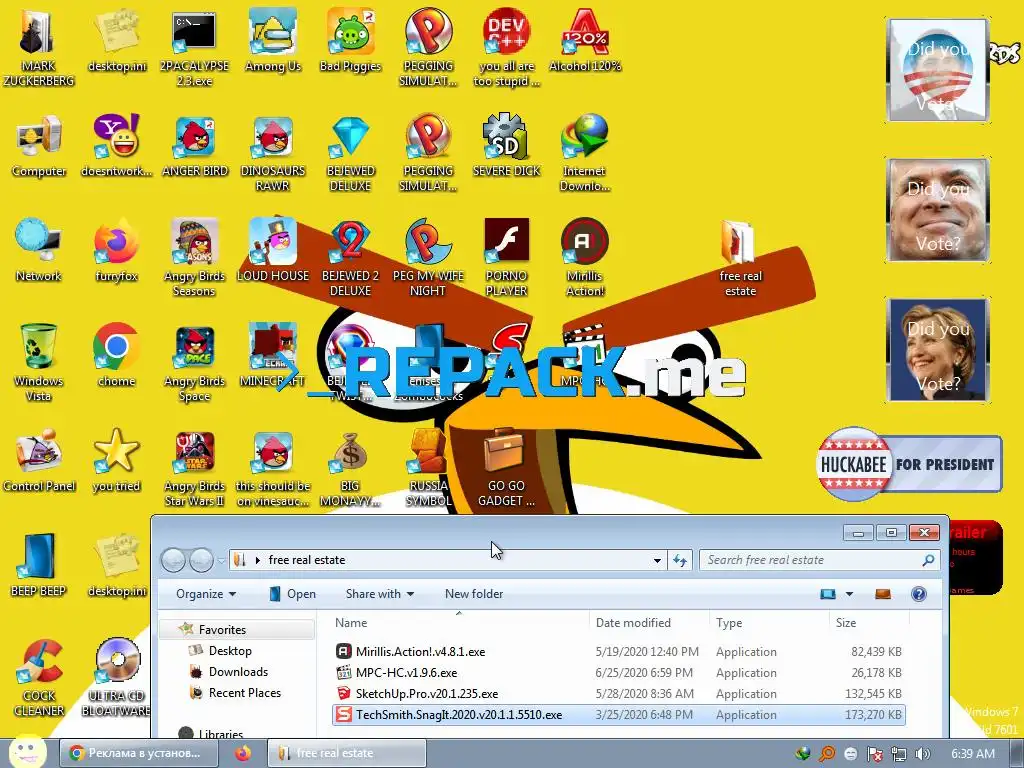This screenshot has height=768, width=1024.
Task: Switch to free real estate taskbar button
Action: pyautogui.click(x=347, y=753)
